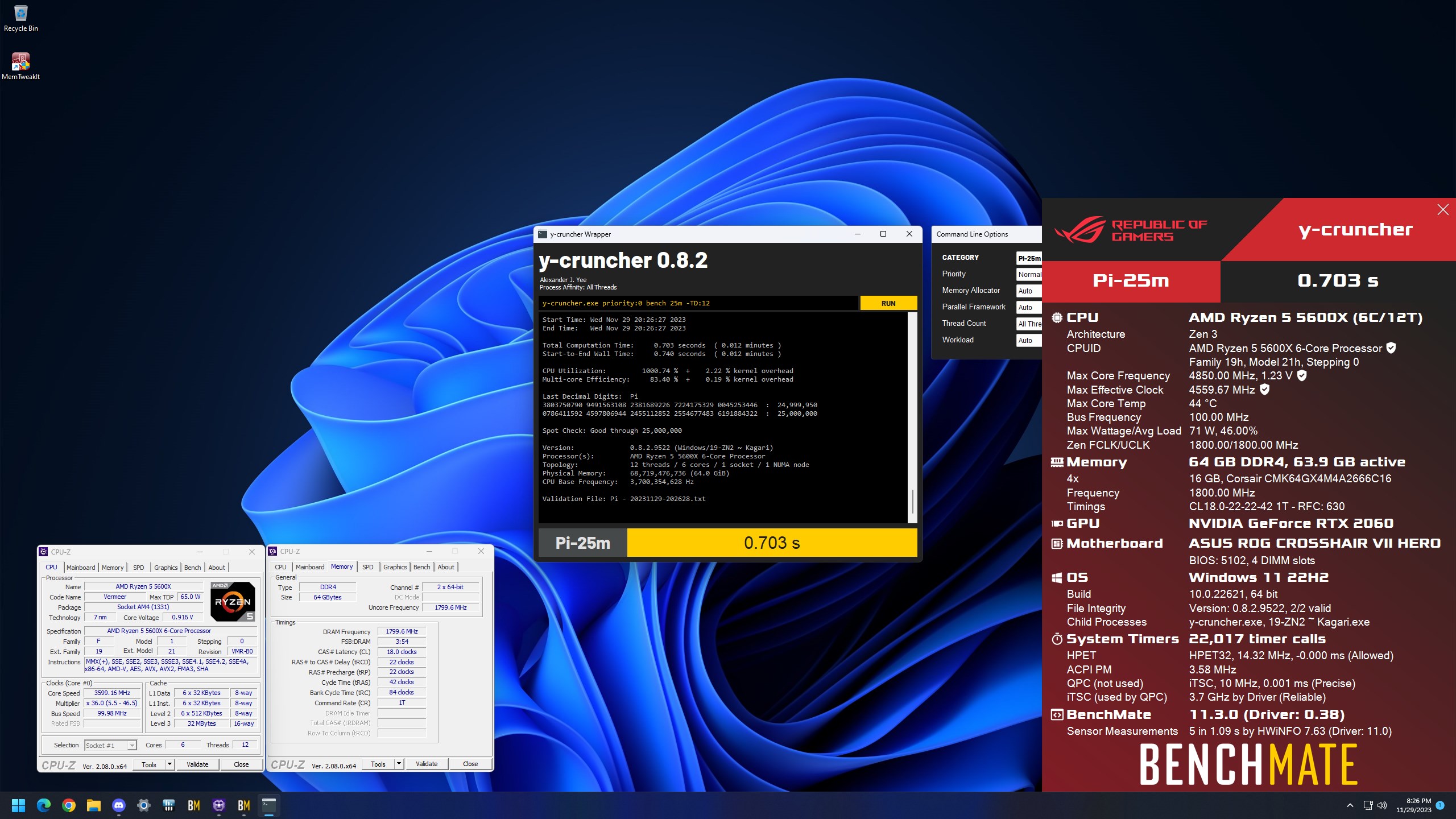Click the Windows OS icon in BenchMate
The image size is (1456, 819).
[1057, 578]
